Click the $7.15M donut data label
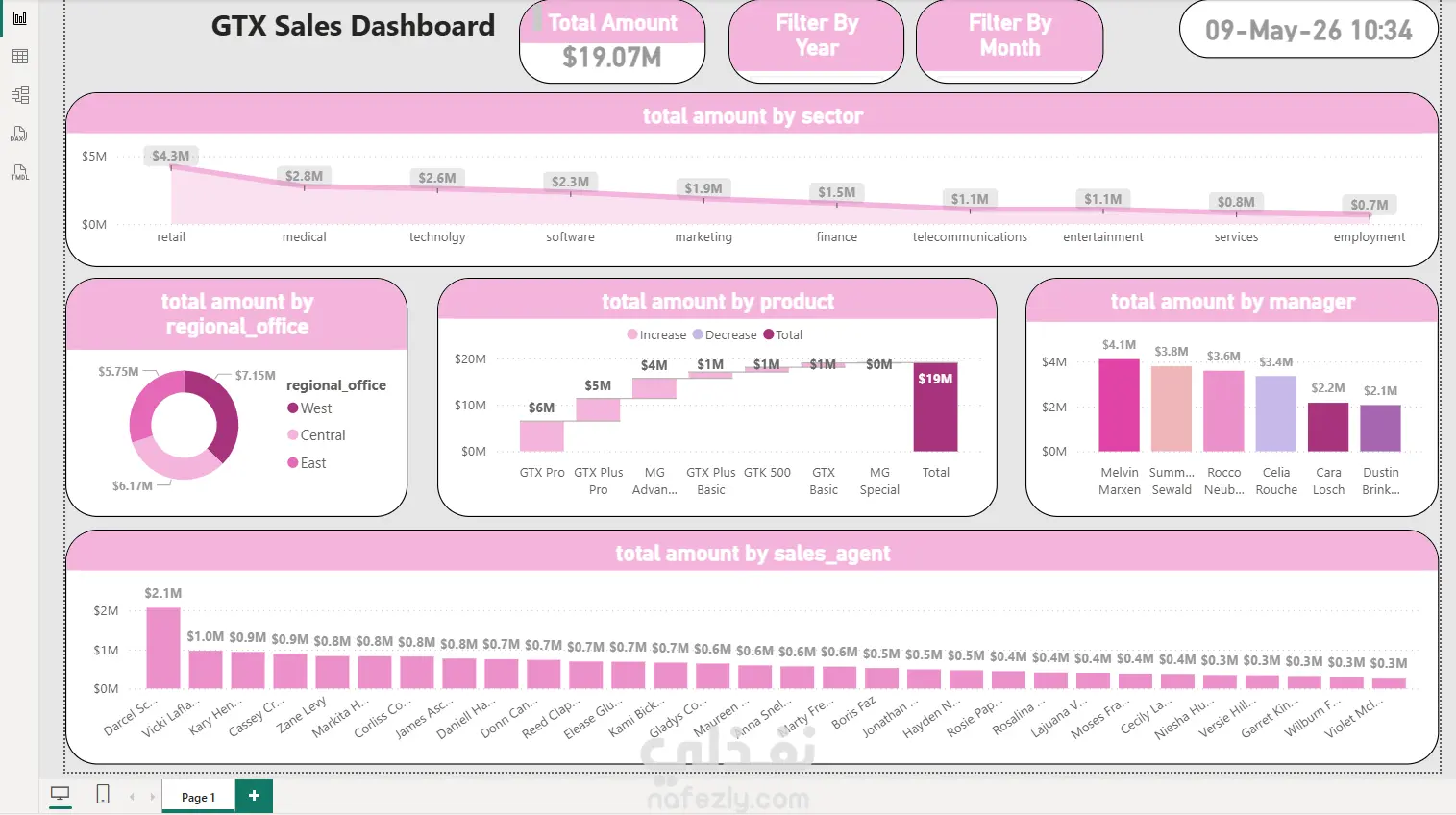 256,376
